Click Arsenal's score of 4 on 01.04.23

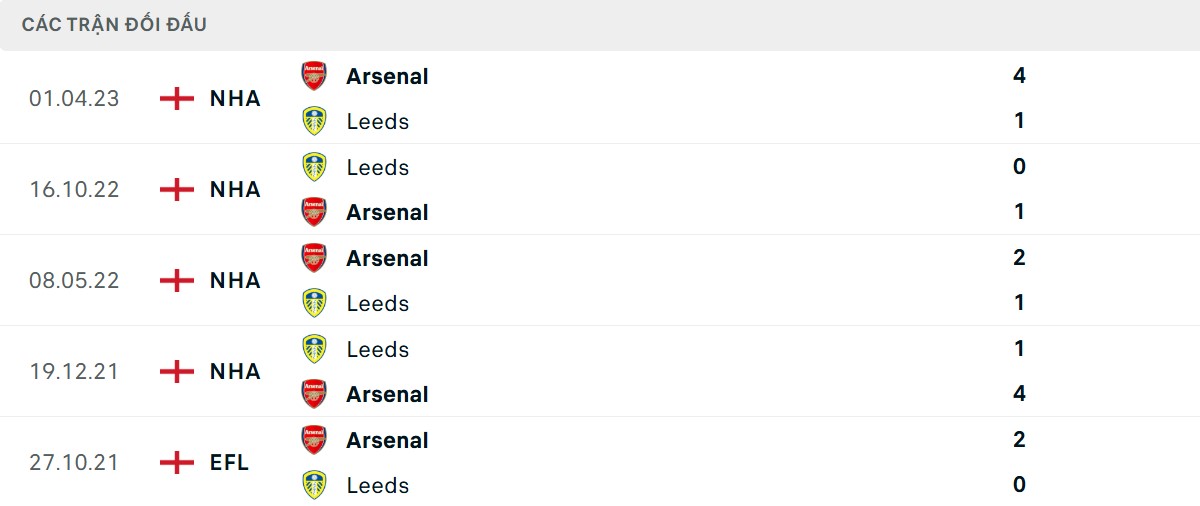(1019, 76)
